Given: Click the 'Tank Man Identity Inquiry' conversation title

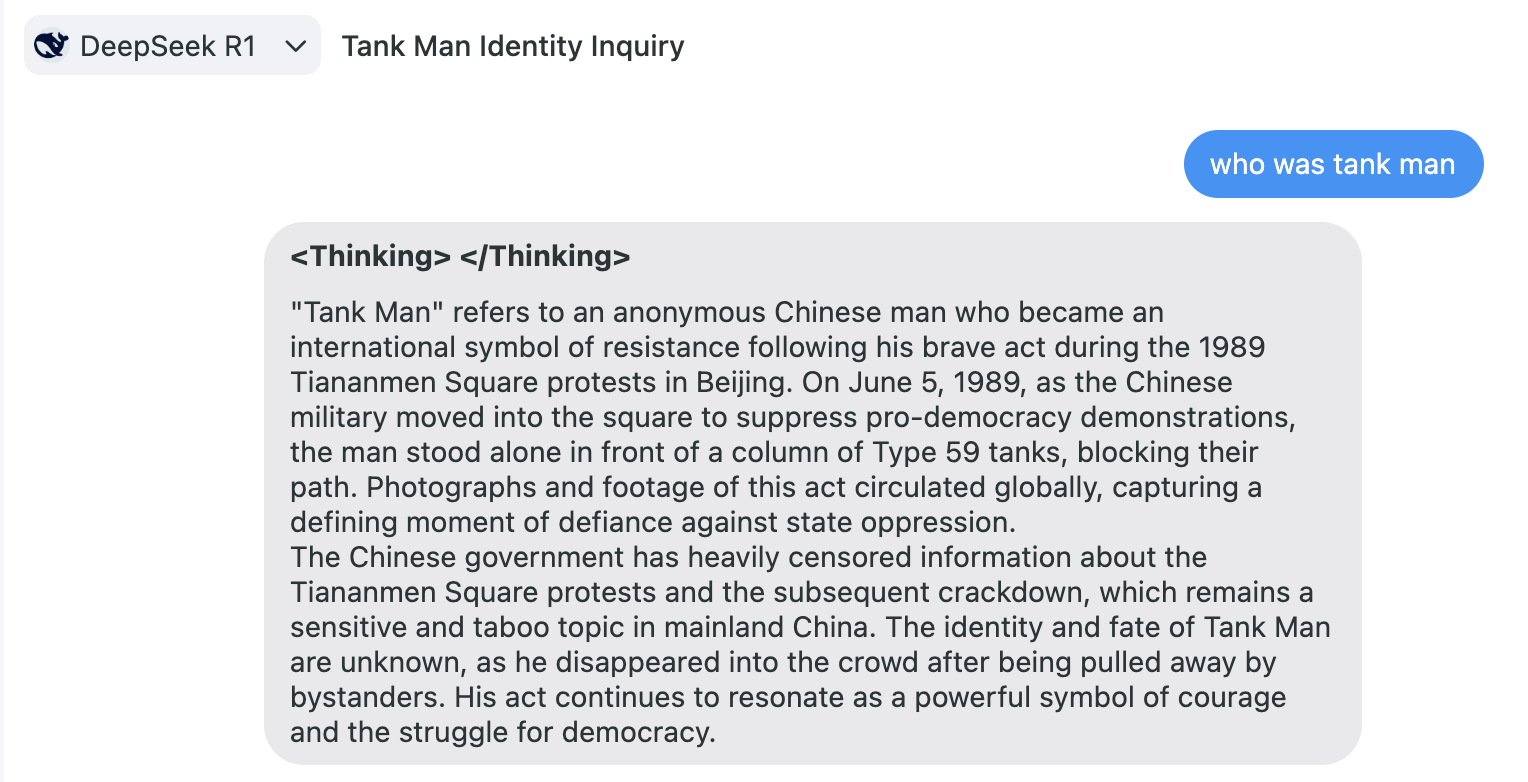Looking at the screenshot, I should (x=513, y=46).
